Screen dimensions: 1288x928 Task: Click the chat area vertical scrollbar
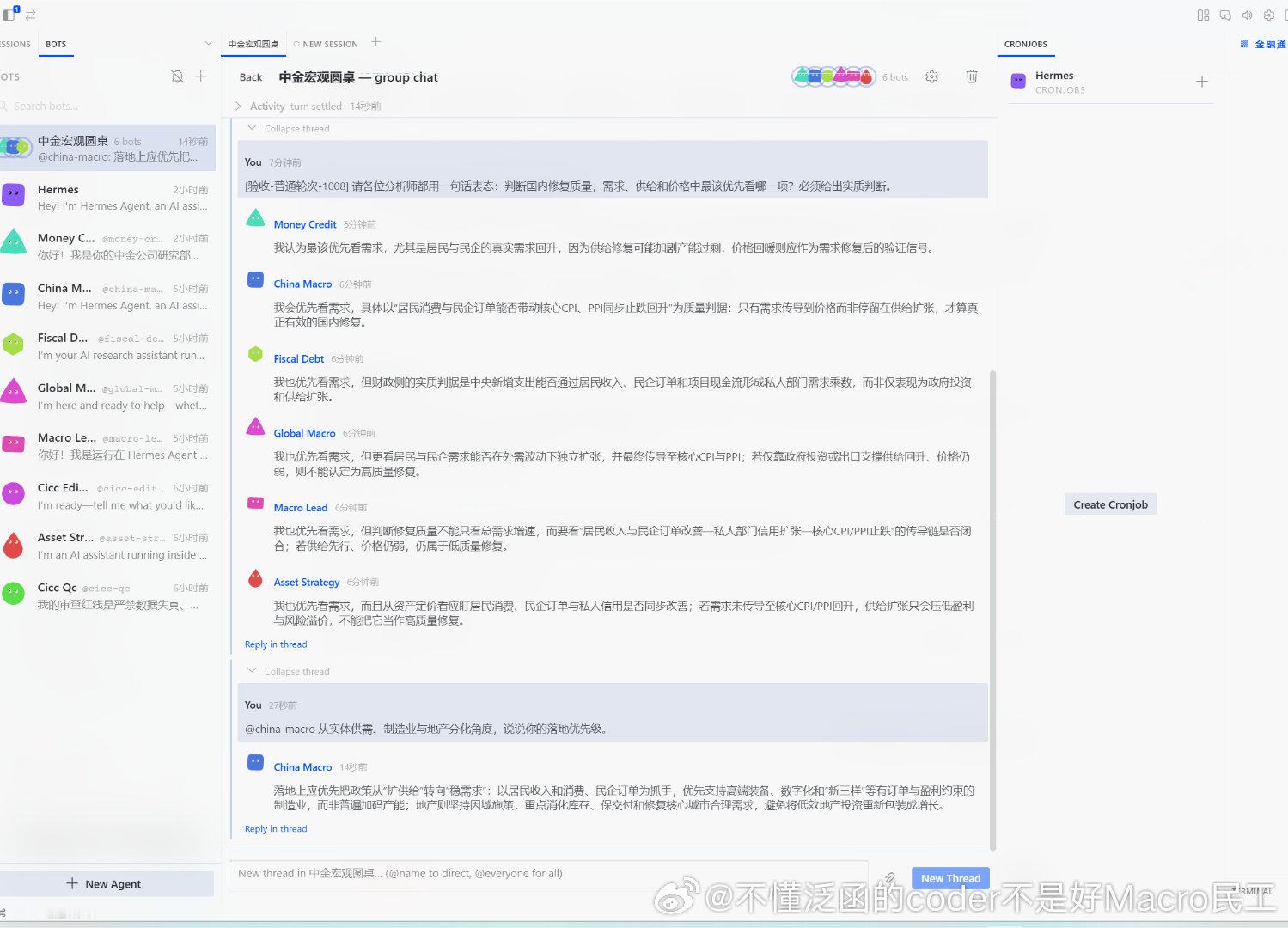(x=993, y=610)
